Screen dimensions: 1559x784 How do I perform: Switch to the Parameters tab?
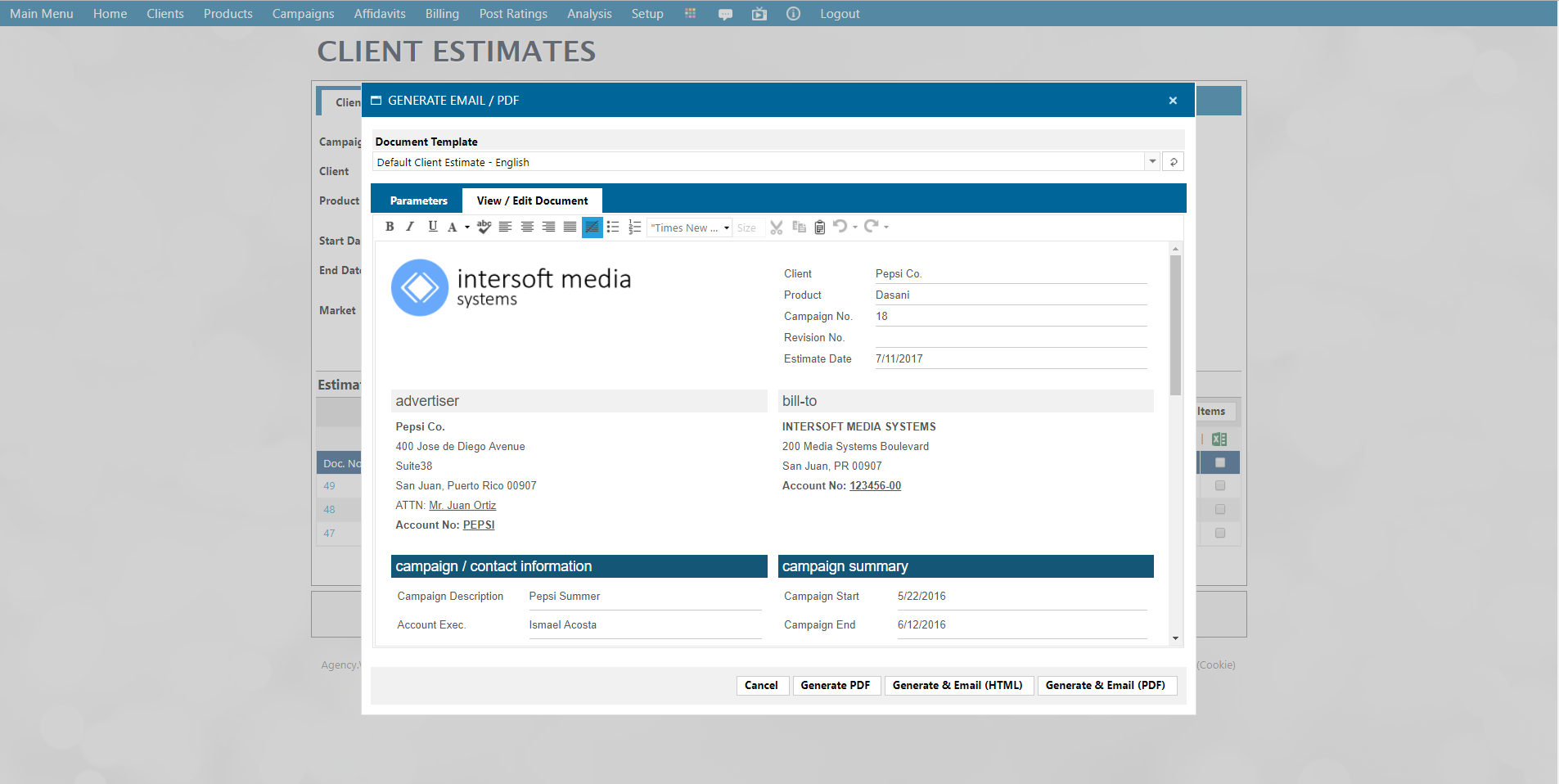(x=418, y=201)
